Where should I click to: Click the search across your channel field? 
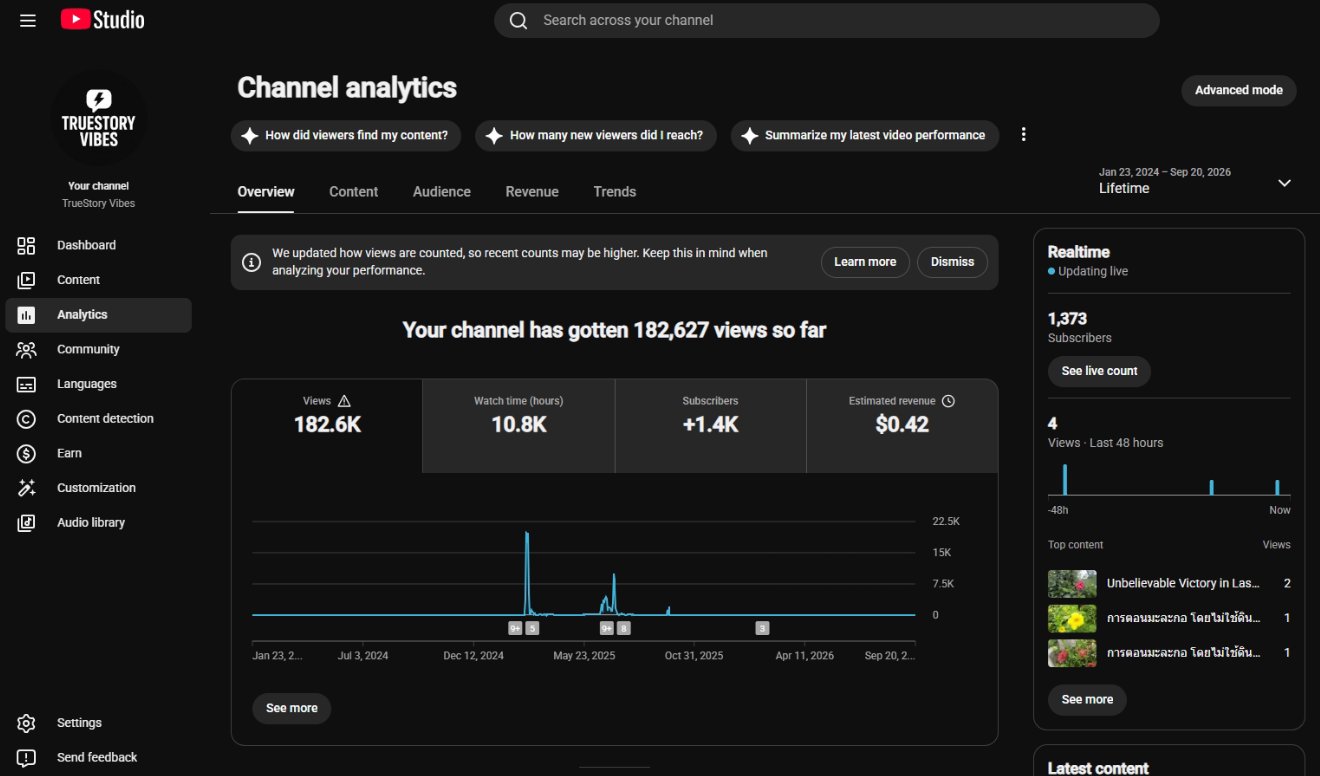point(826,21)
